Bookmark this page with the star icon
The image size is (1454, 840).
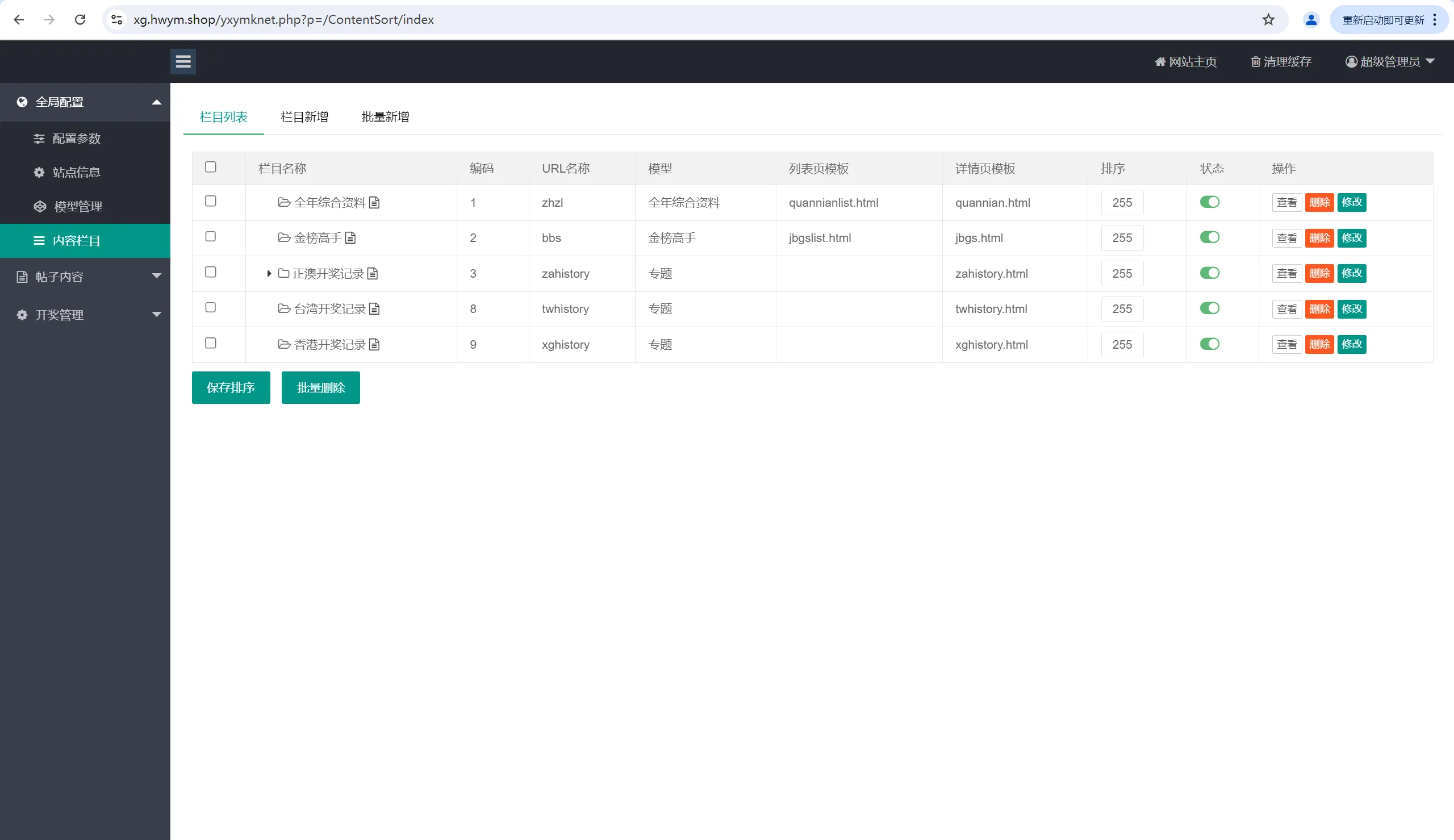(x=1268, y=20)
